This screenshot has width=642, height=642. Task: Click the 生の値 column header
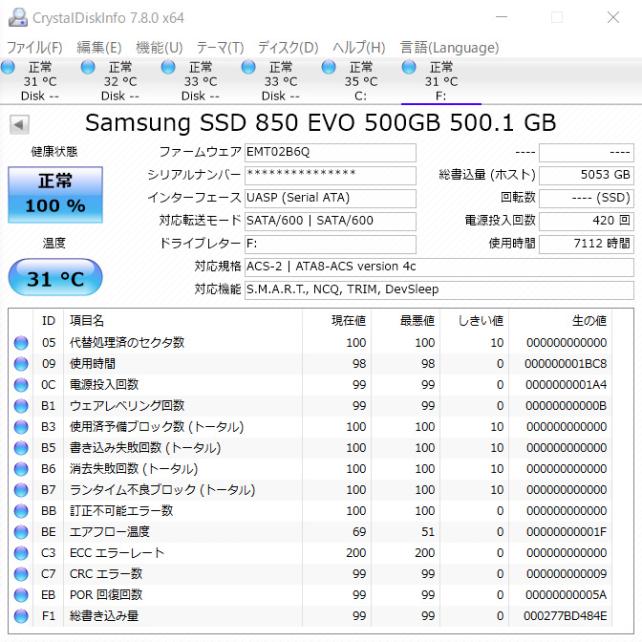tap(560, 321)
